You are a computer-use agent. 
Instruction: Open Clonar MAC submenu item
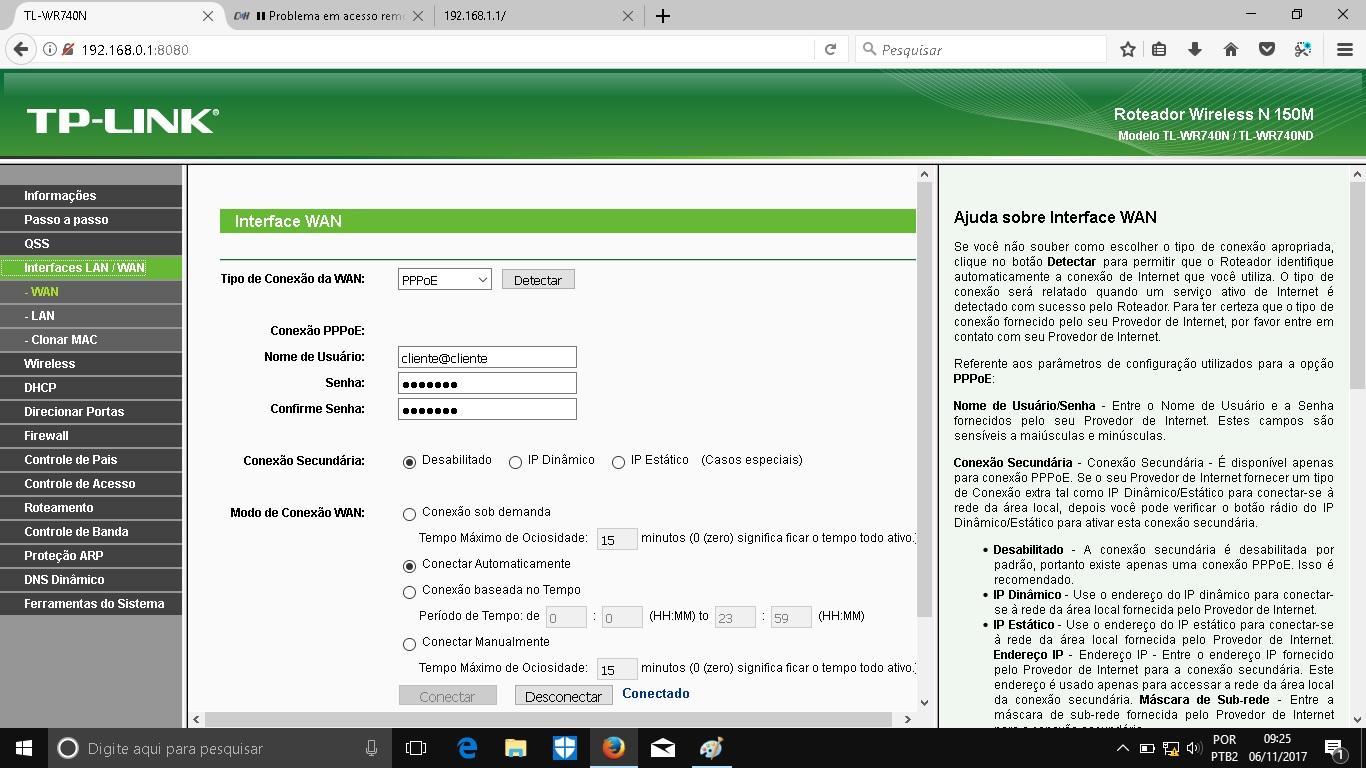point(91,339)
